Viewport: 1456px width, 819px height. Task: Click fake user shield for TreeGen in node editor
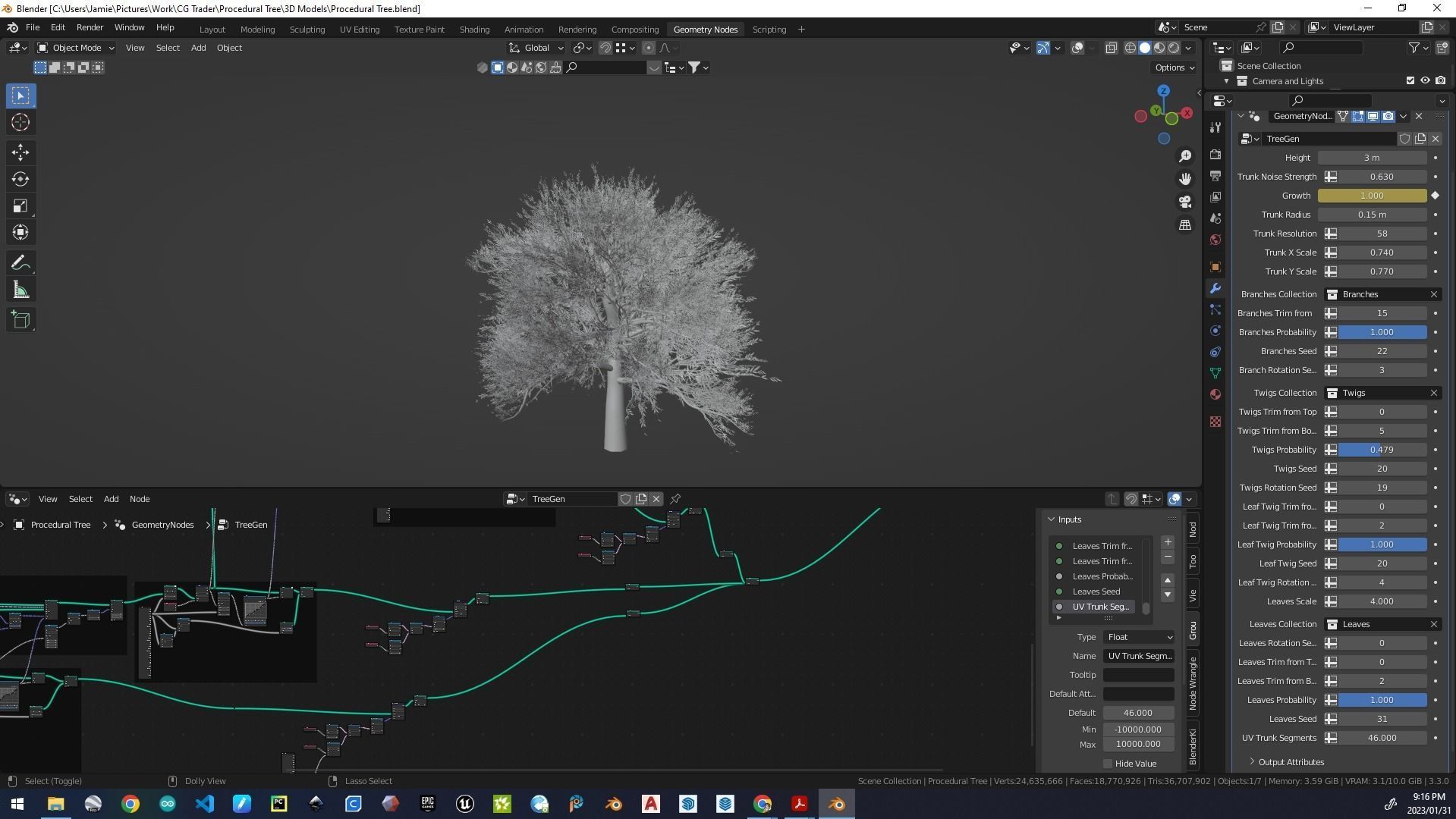625,499
